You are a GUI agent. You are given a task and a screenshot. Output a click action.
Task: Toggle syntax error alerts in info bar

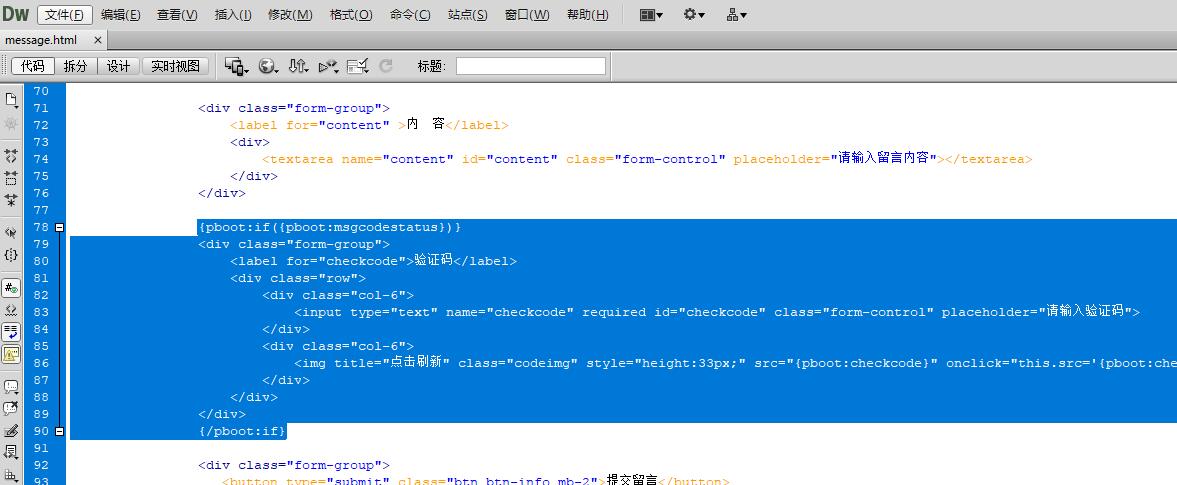12,353
